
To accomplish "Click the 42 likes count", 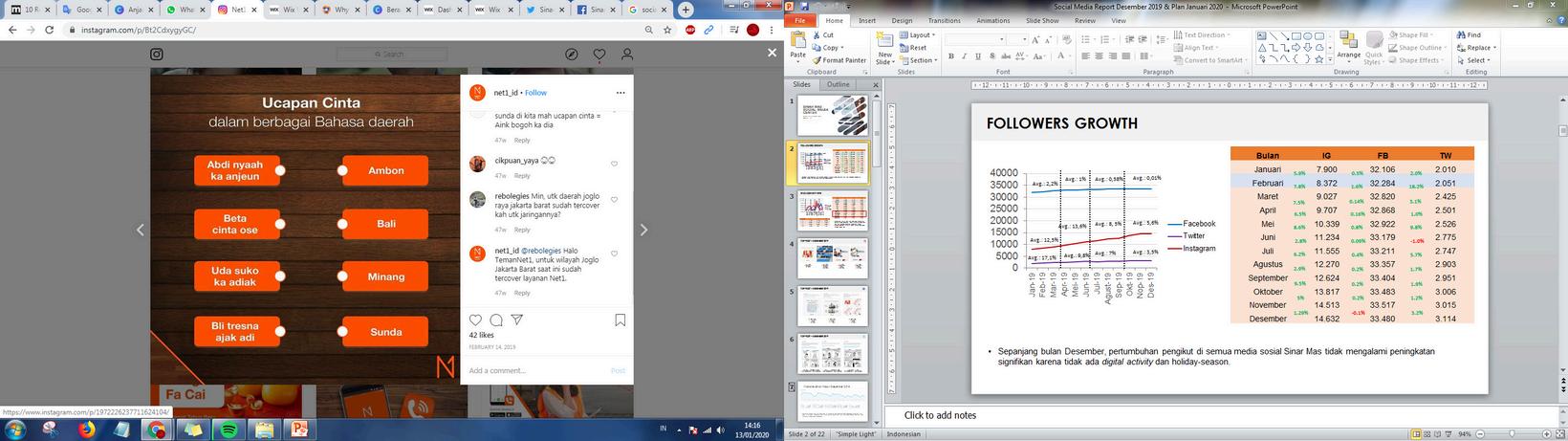I will click(x=481, y=336).
